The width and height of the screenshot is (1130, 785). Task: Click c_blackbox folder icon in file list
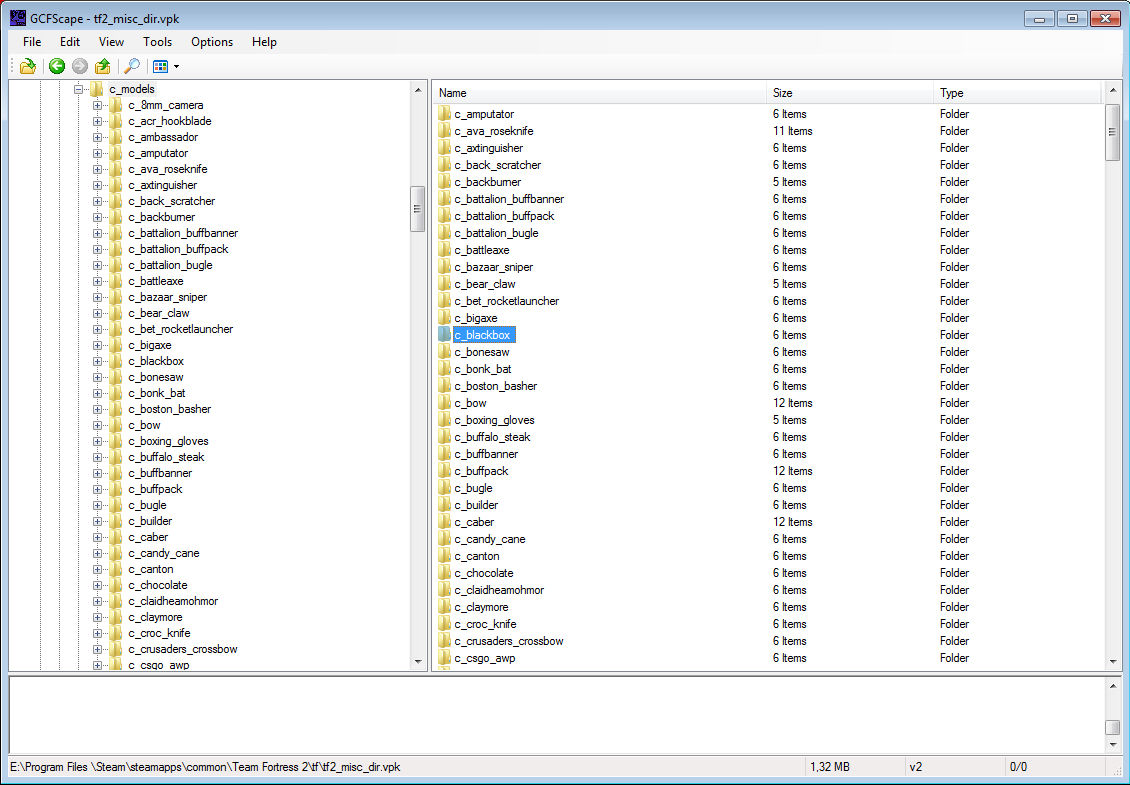point(444,335)
